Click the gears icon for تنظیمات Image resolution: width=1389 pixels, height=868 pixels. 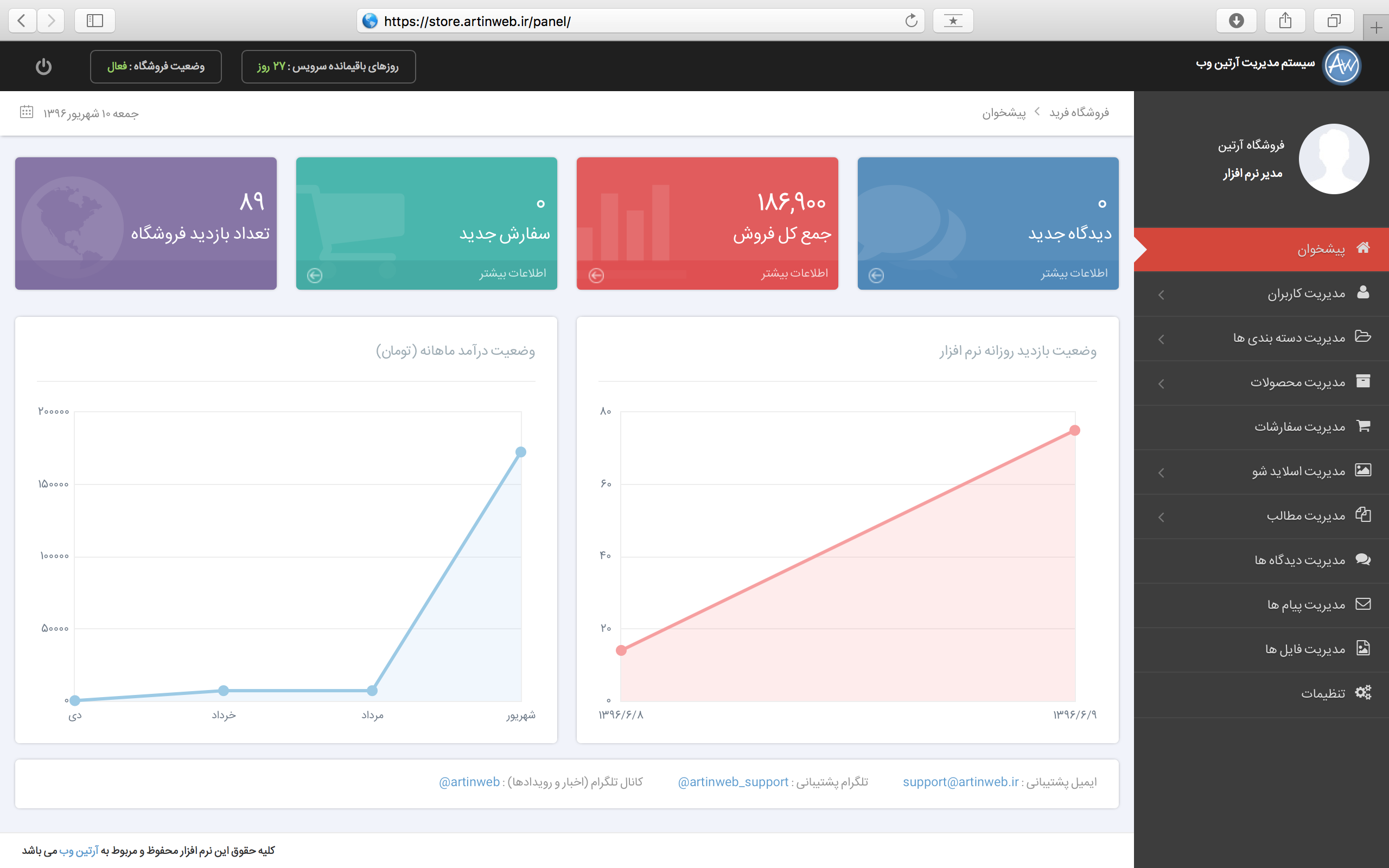click(1363, 692)
